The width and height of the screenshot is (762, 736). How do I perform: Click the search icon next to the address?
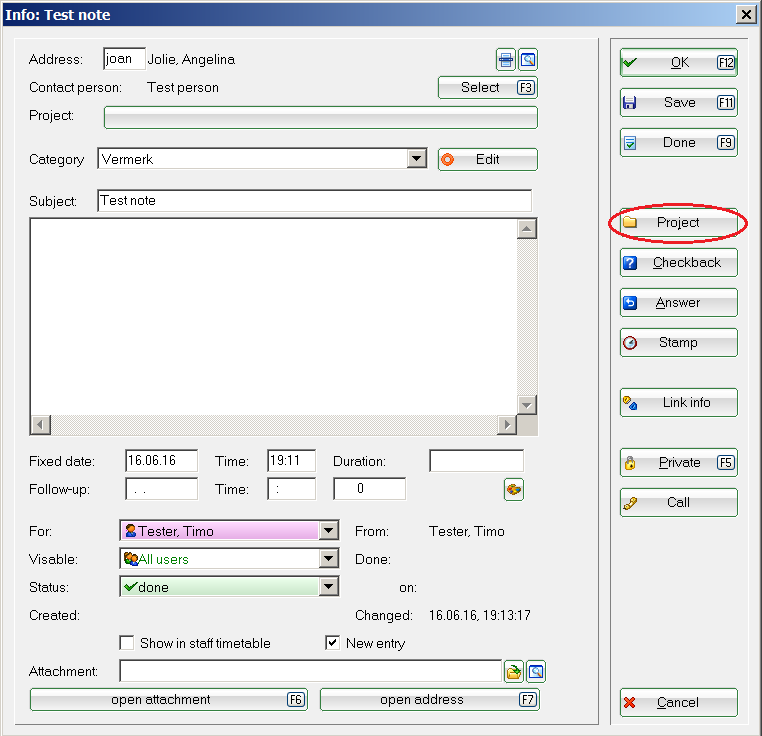528,60
